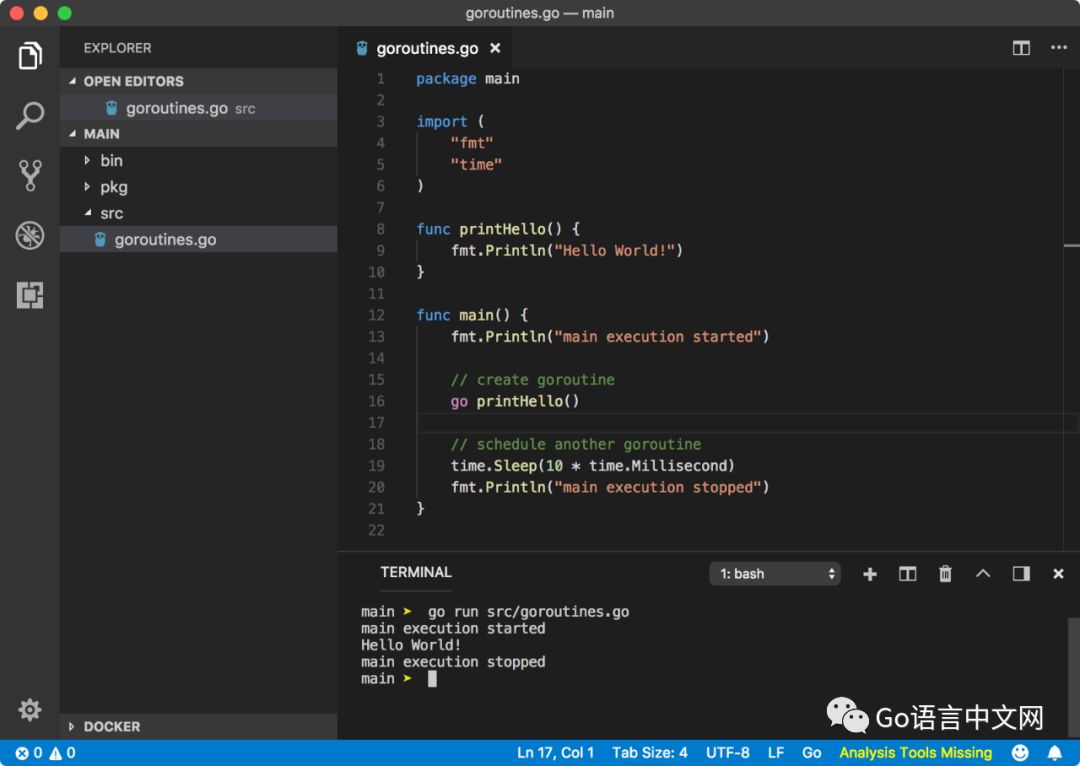1080x766 pixels.
Task: Change the UTF-8 file encoding
Action: coord(727,753)
